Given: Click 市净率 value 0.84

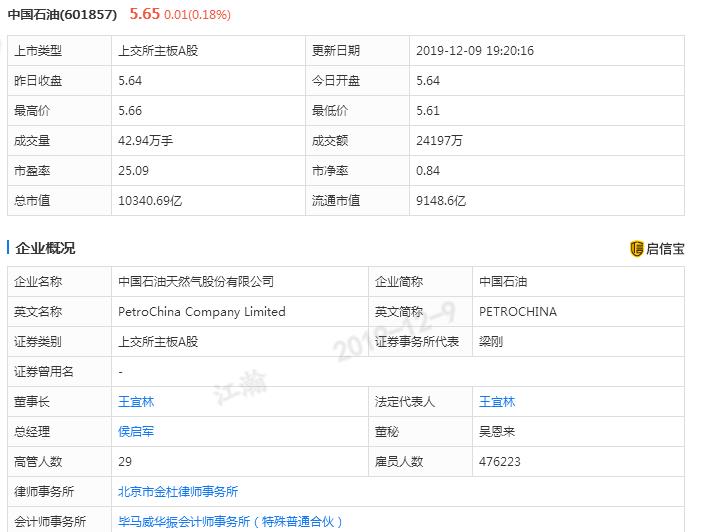Looking at the screenshot, I should 428,171.
